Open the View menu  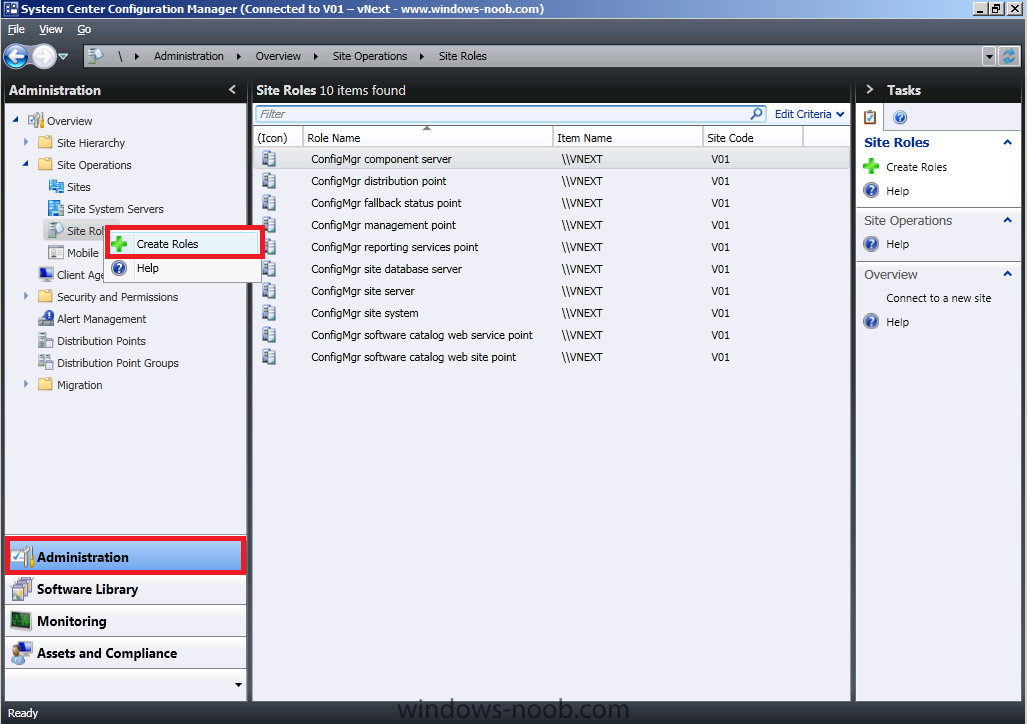click(x=50, y=29)
